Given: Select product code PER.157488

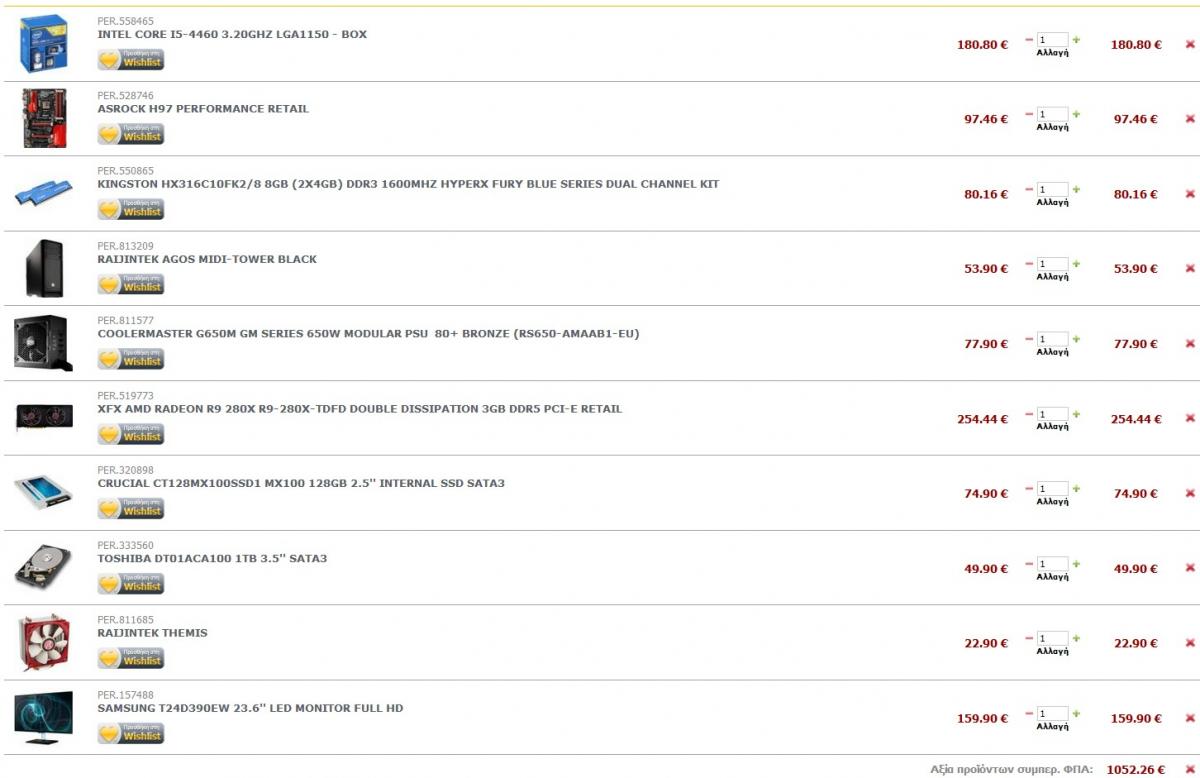Looking at the screenshot, I should (x=126, y=695).
